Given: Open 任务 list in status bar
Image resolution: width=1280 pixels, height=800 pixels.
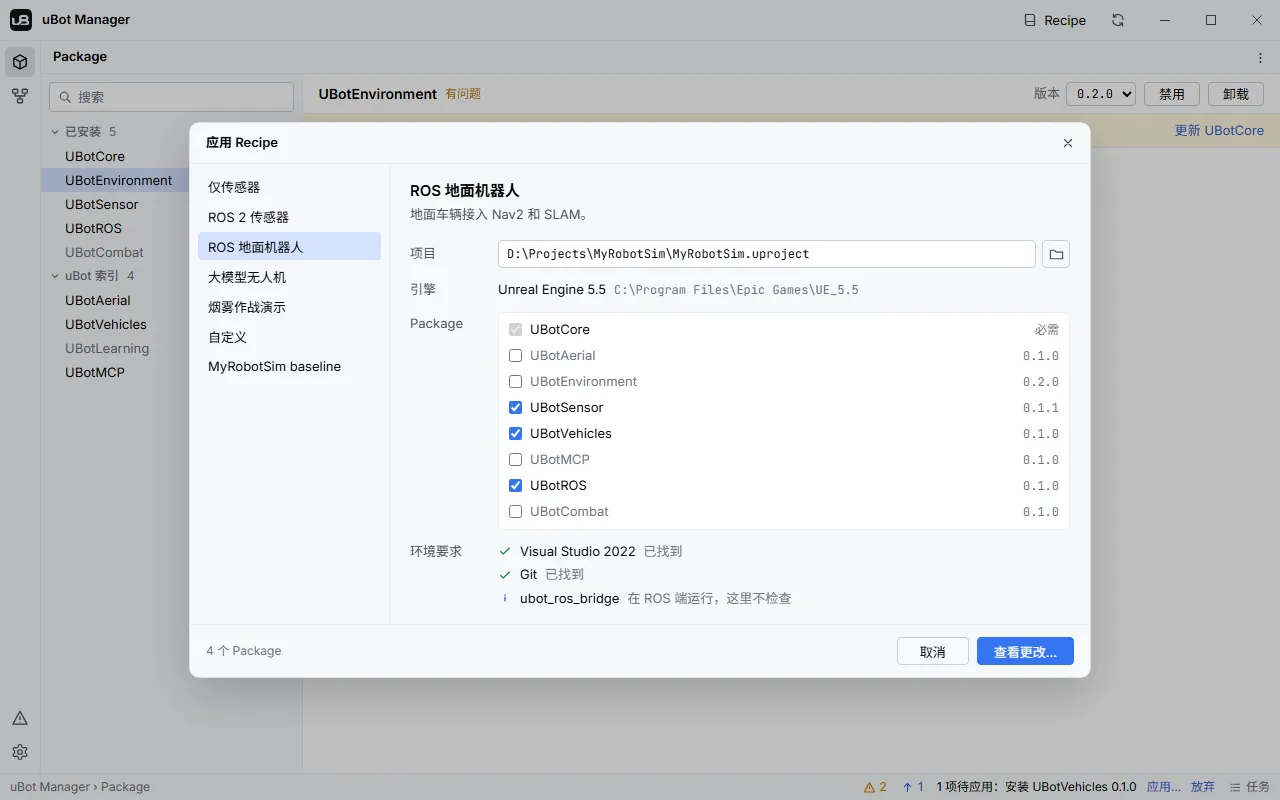Looking at the screenshot, I should [1249, 787].
